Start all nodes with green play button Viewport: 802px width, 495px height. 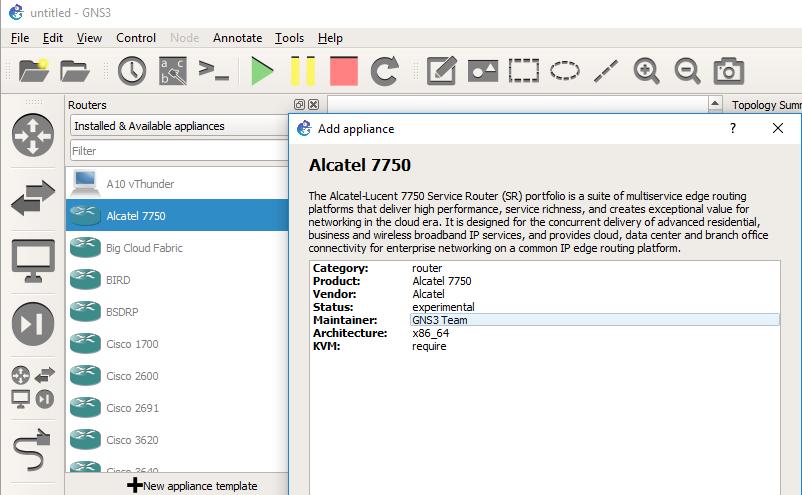tap(262, 71)
